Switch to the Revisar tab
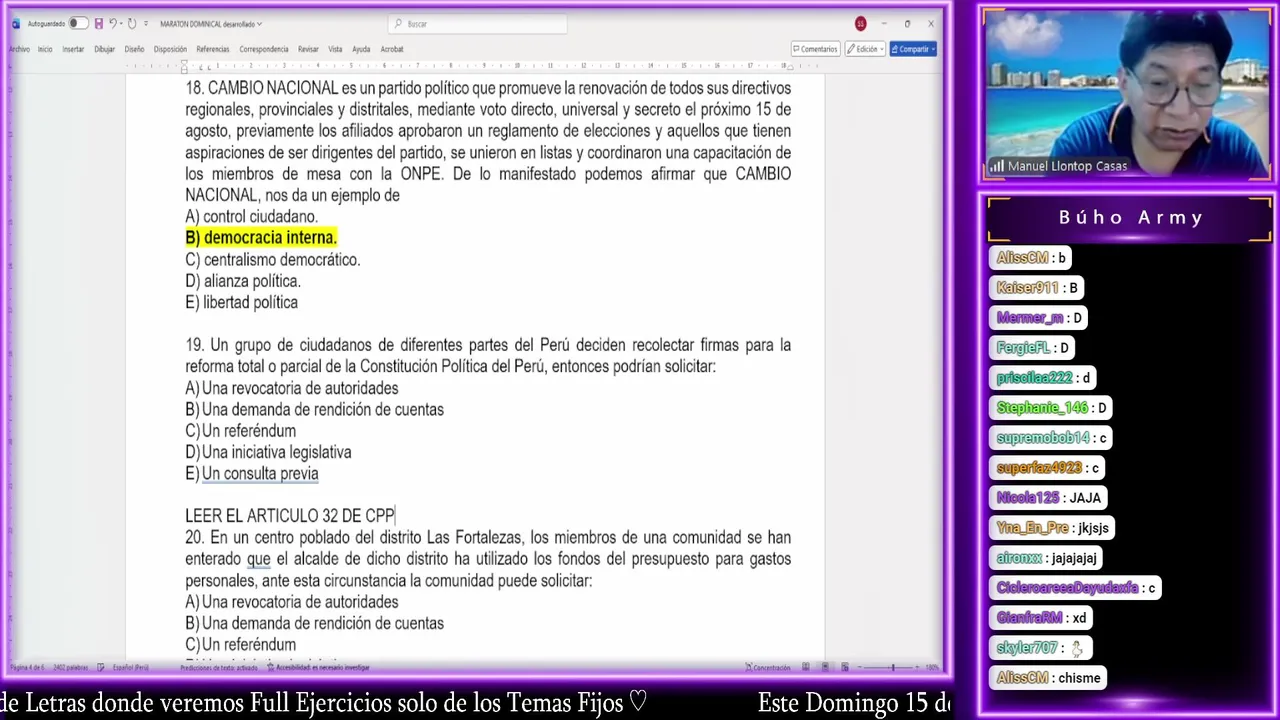 click(x=308, y=49)
